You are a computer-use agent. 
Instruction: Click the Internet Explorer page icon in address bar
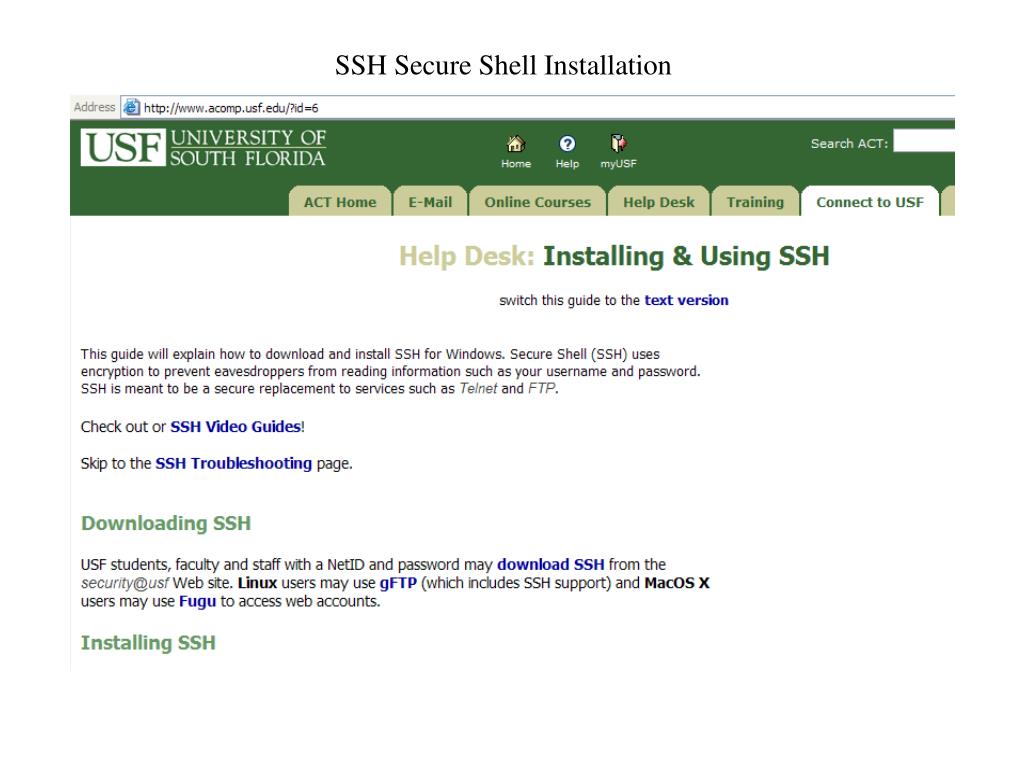tap(131, 107)
